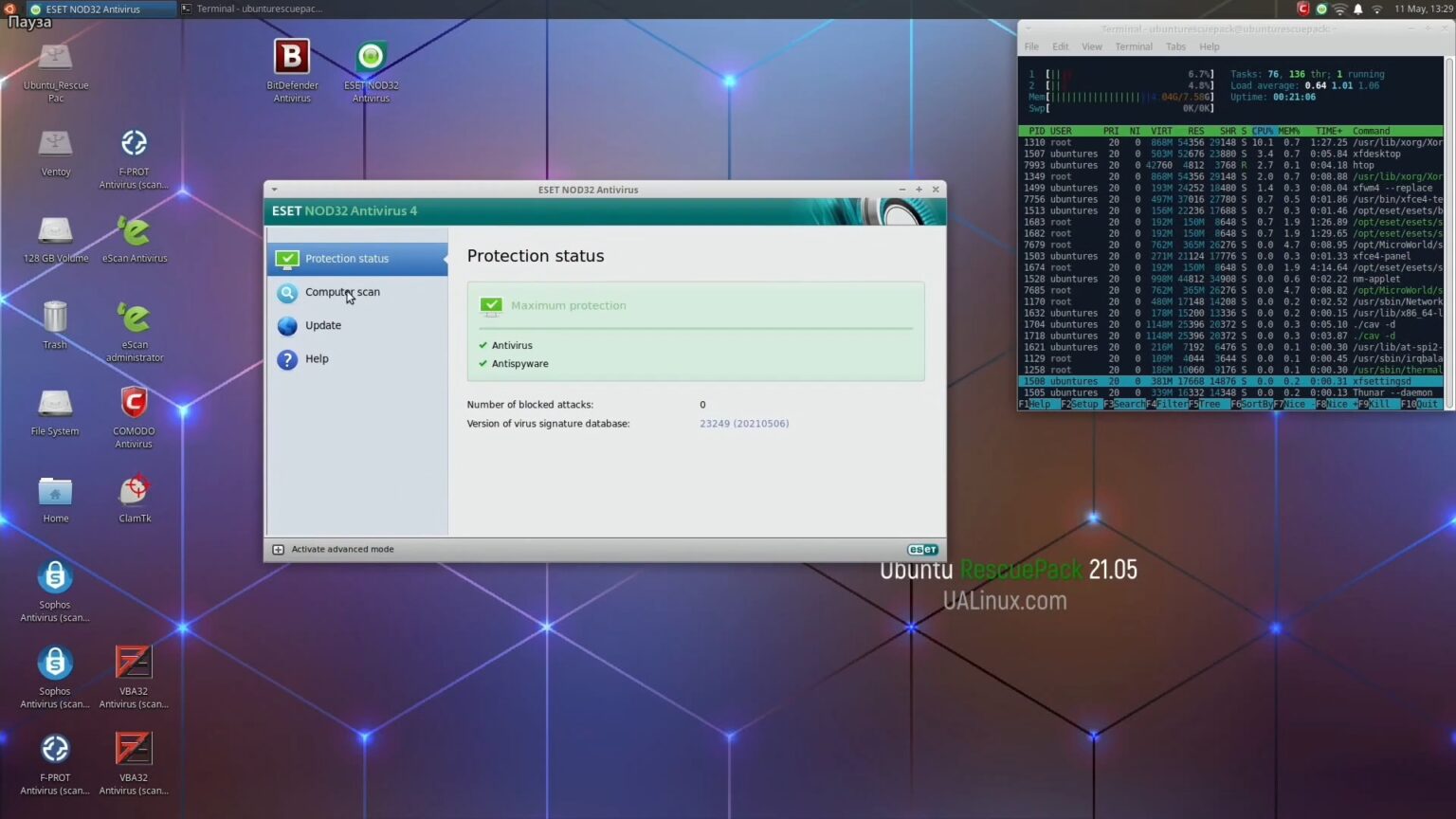Open the BitDefender Antivirus desktop icon
Screen dimensions: 1456x819
pyautogui.click(x=292, y=58)
